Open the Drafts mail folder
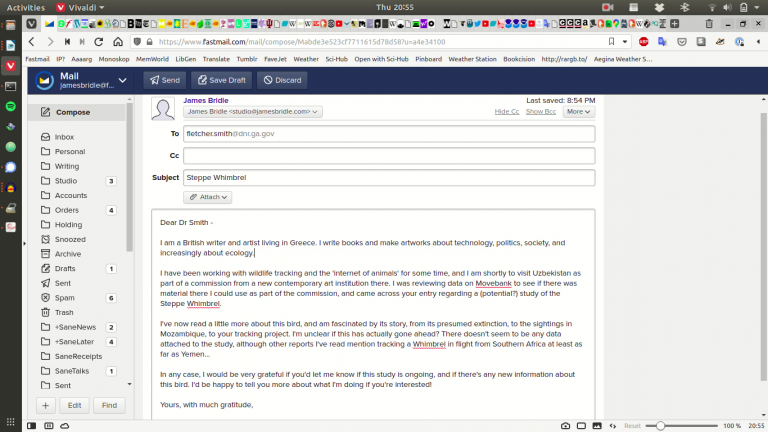This screenshot has width=768, height=432. pyautogui.click(x=65, y=269)
